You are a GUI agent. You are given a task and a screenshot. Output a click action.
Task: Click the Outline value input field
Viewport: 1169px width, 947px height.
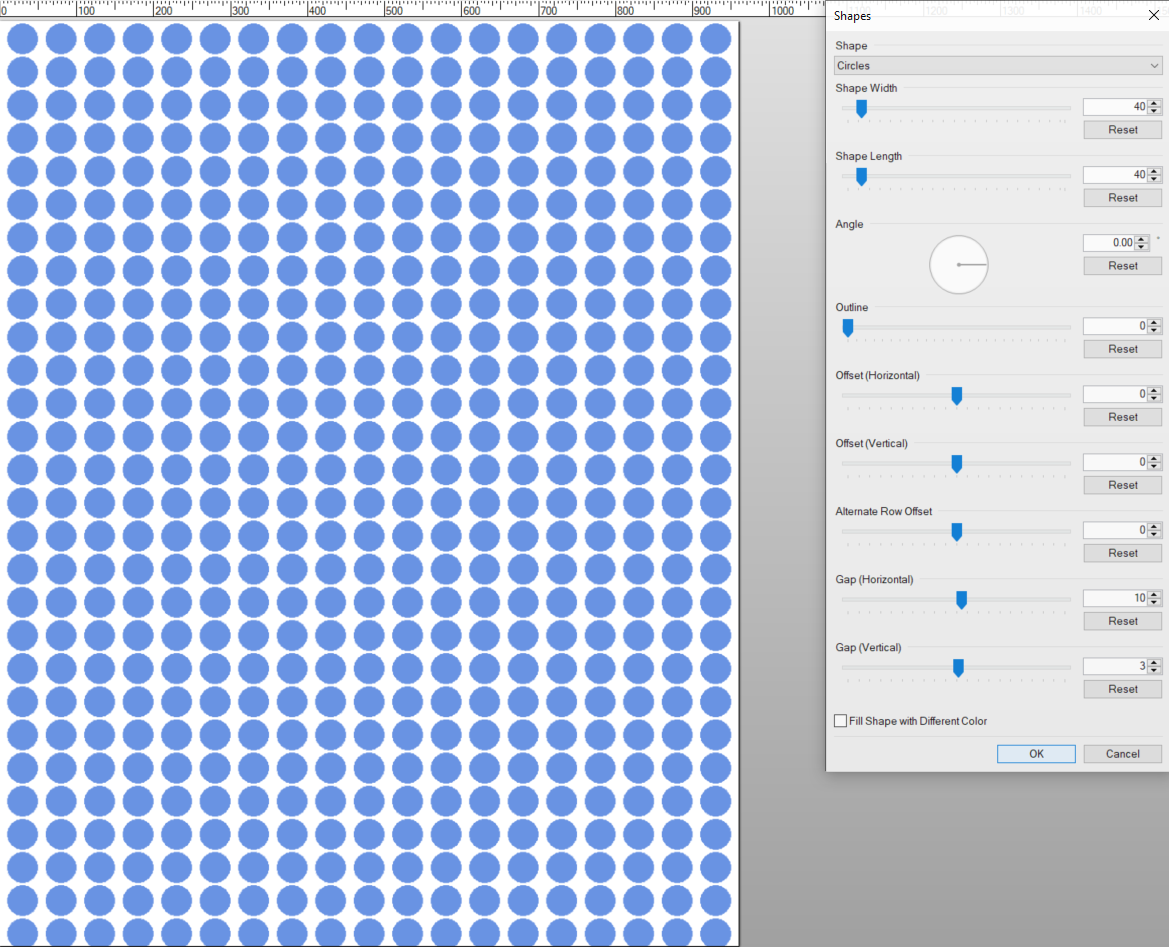pyautogui.click(x=1114, y=326)
